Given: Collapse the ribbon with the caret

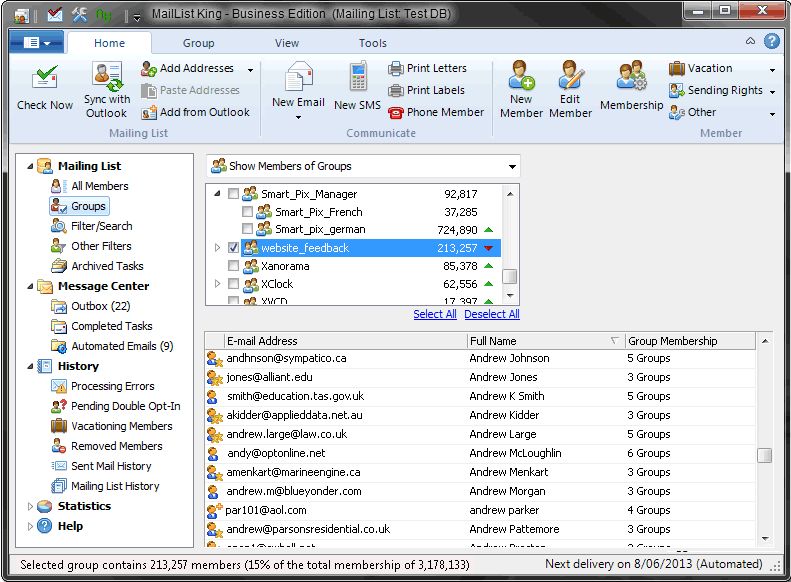Looking at the screenshot, I should 751,41.
